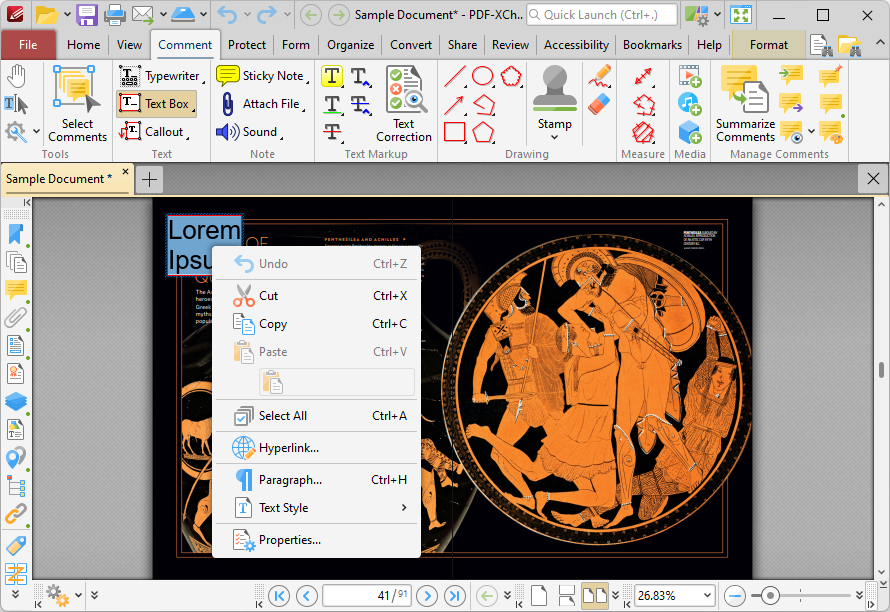Insert a Sound comment
890x612 pixels.
click(x=250, y=132)
